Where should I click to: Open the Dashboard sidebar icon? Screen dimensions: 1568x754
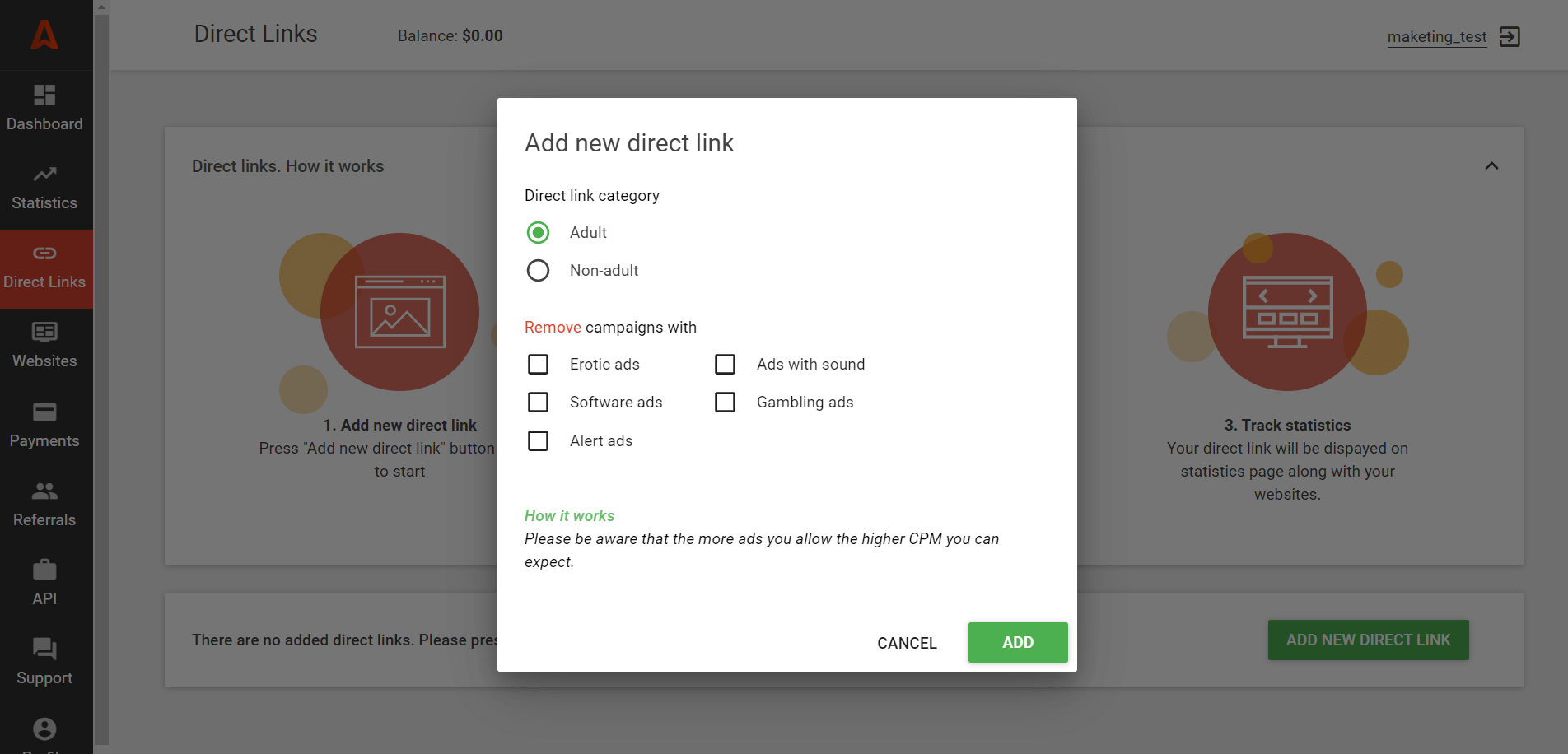44,95
